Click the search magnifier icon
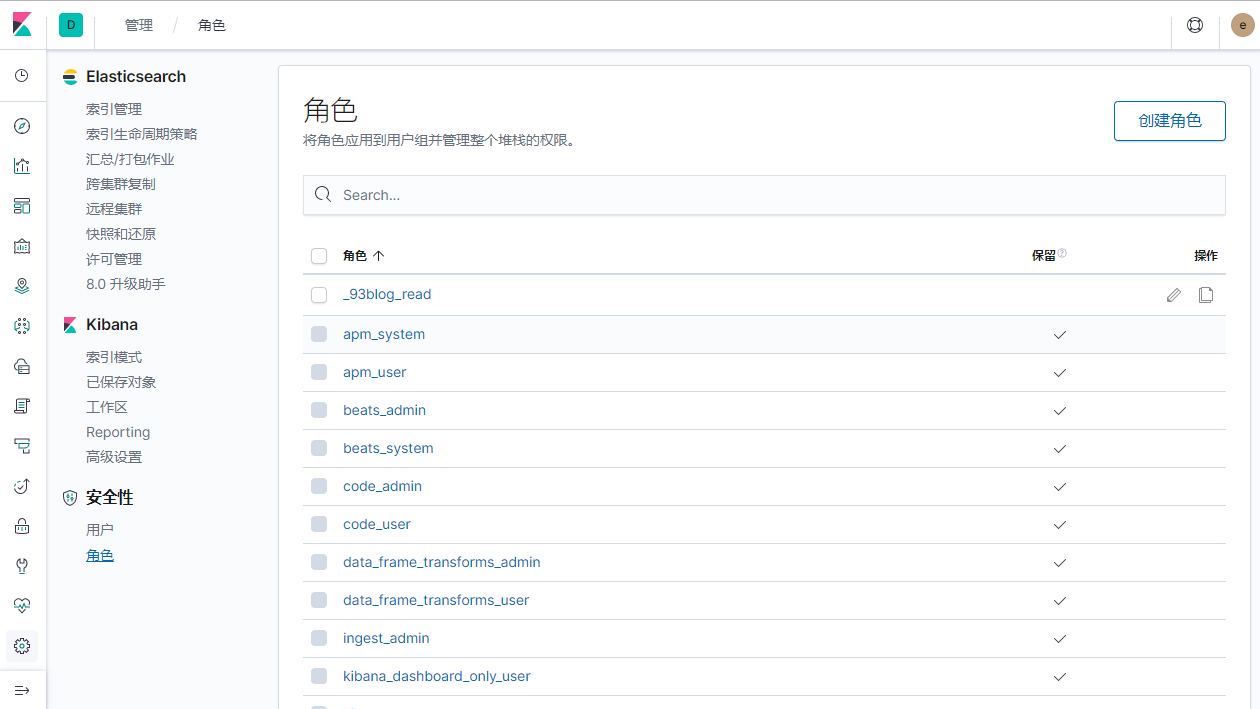The image size is (1260, 709). [322, 194]
